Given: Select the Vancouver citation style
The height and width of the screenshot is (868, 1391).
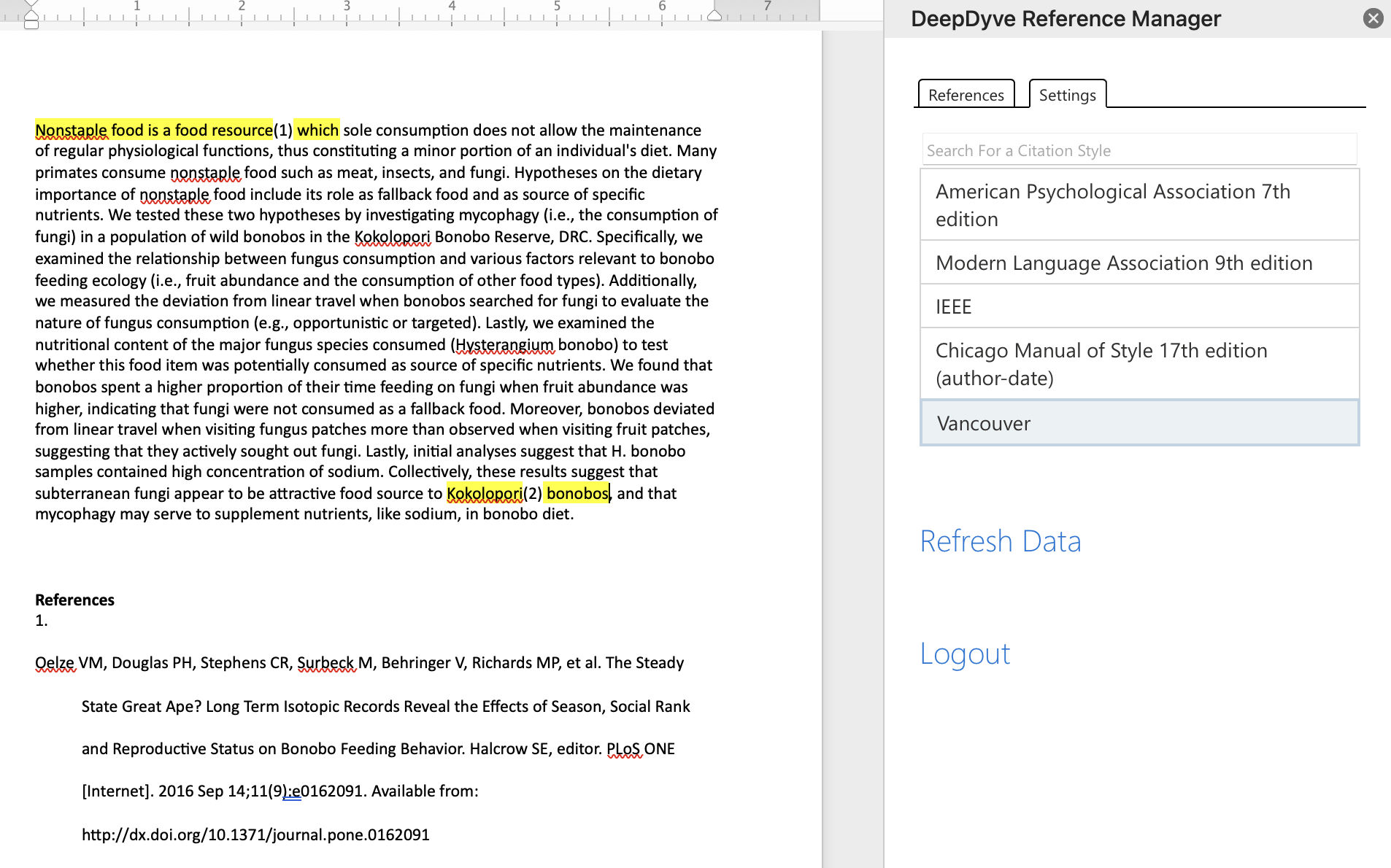Looking at the screenshot, I should [1139, 423].
